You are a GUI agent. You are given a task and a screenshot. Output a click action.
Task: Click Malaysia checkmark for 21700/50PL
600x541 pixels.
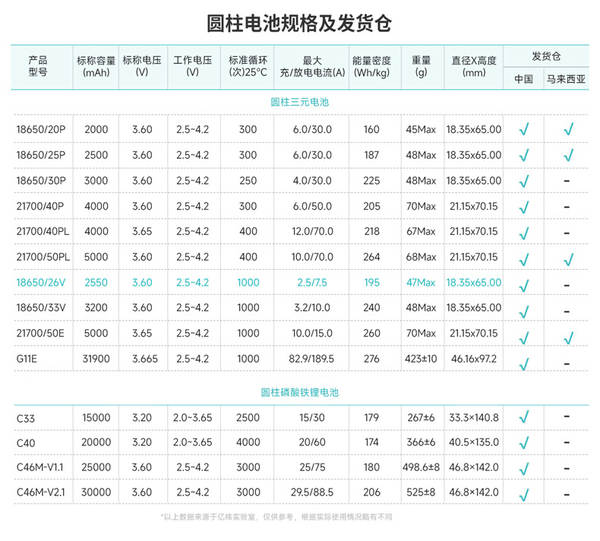coord(569,260)
